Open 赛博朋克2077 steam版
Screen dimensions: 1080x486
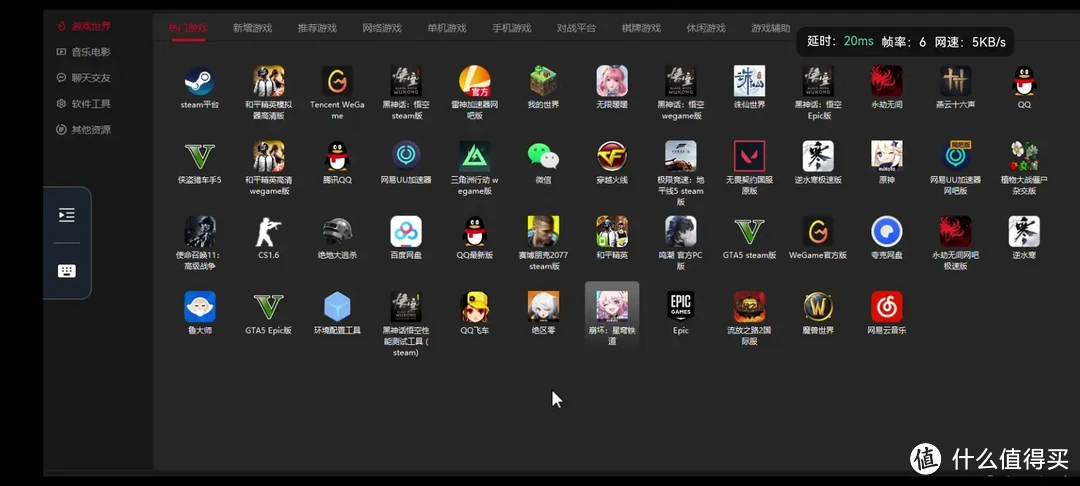pos(543,231)
